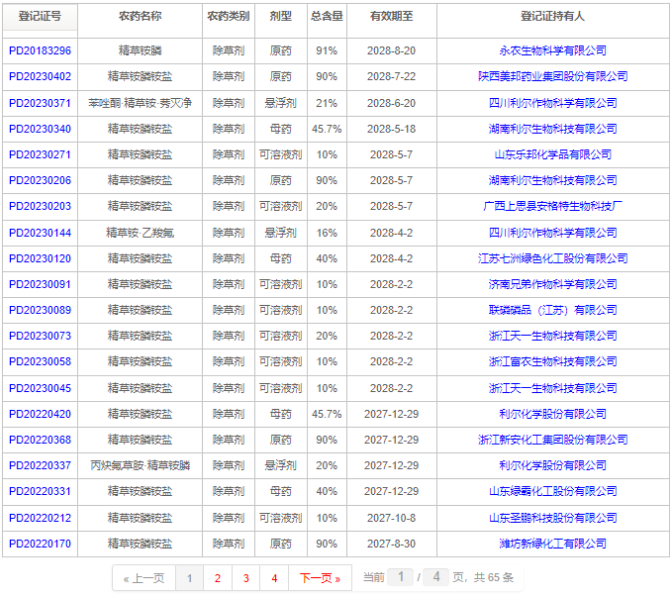Open holder 陕西美邦药业集团股份有限公司

[x=553, y=76]
